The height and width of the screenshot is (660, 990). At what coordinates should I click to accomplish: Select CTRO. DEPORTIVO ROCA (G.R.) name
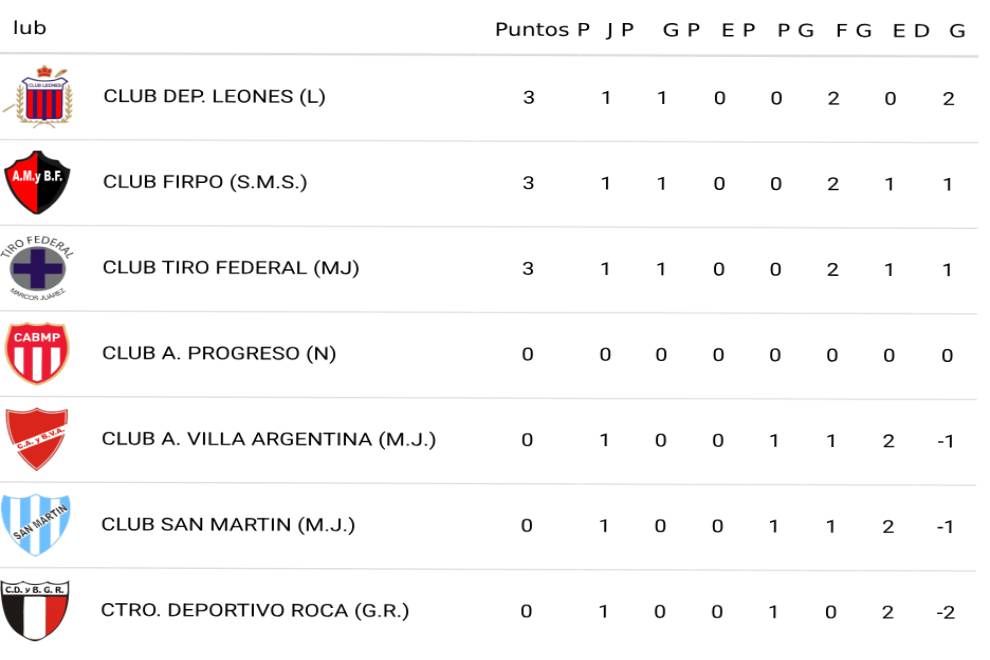click(255, 611)
